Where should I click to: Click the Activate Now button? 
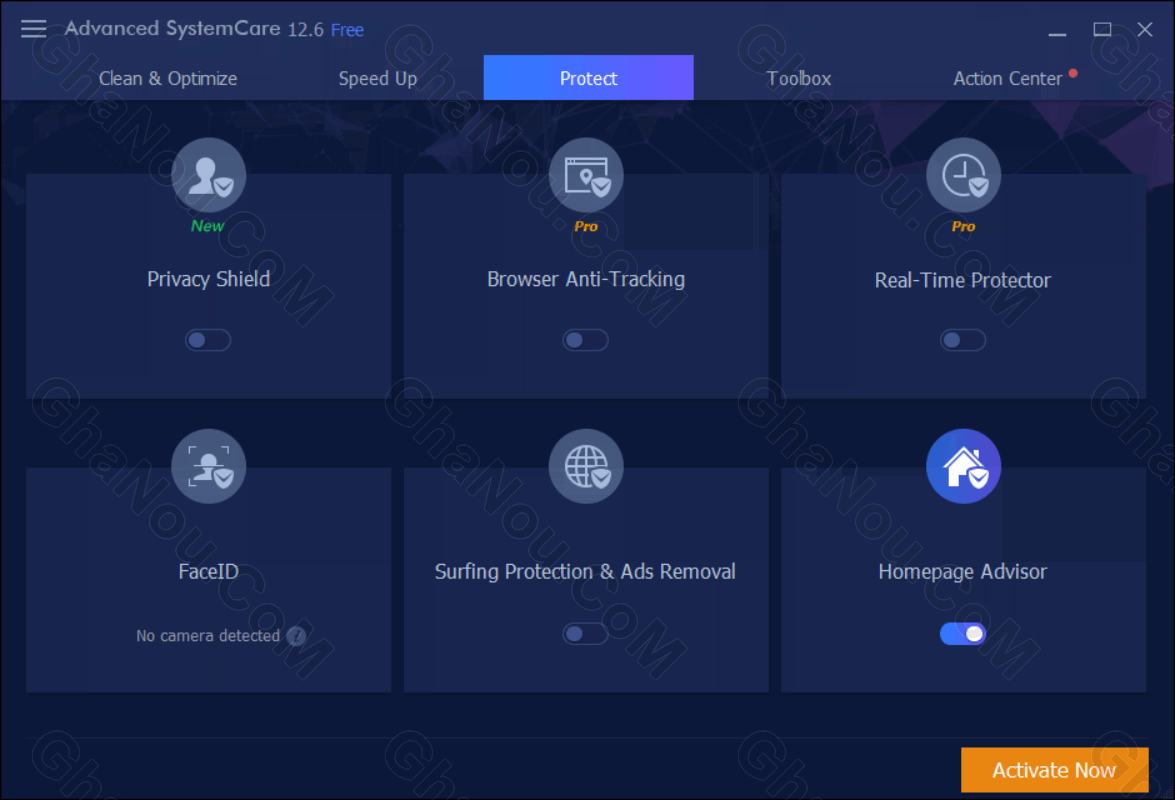pos(1054,770)
